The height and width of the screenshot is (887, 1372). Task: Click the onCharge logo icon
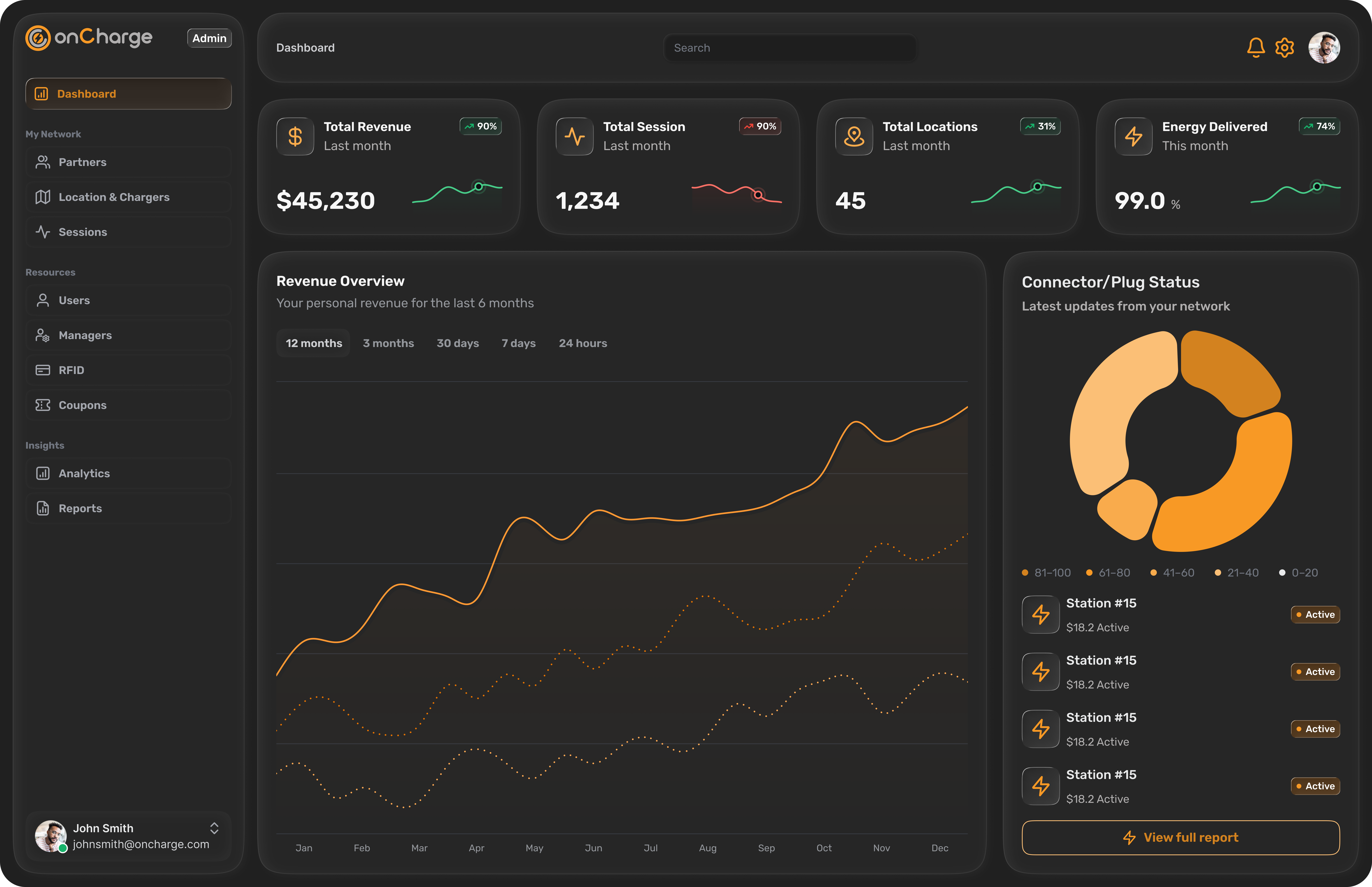point(38,38)
